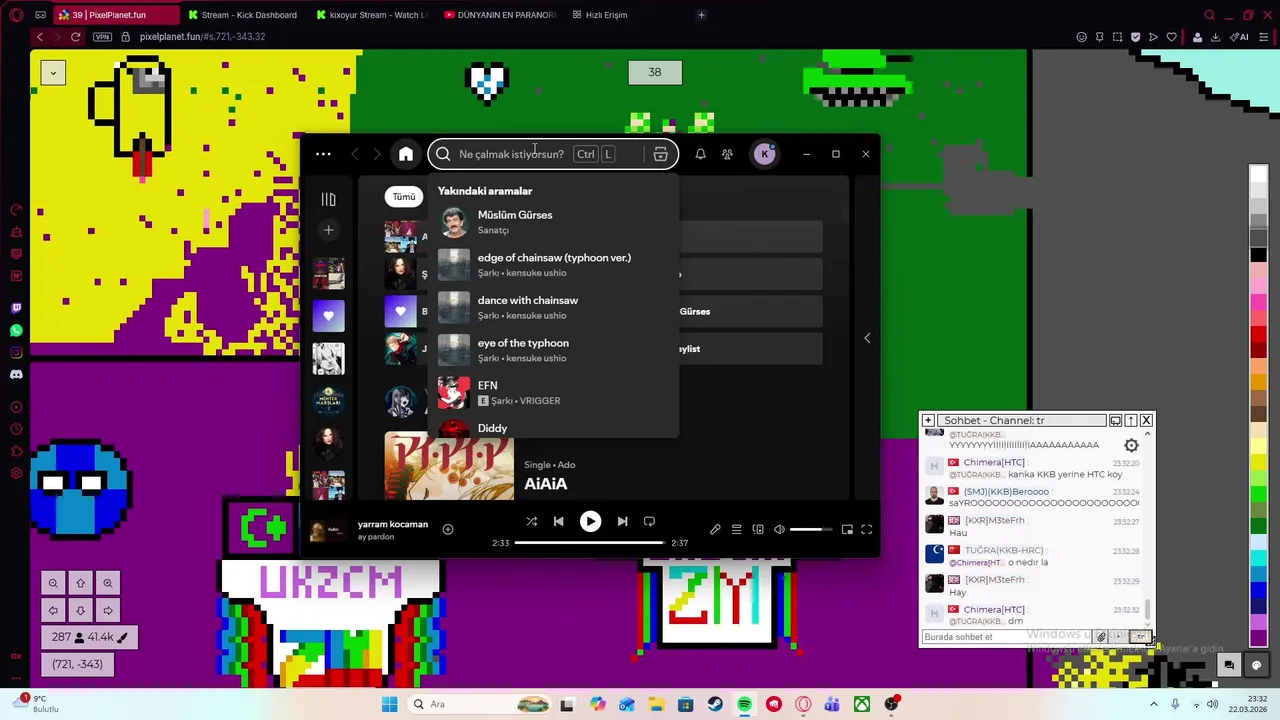Click the 287 | 41.4k pixel counter
1280x720 pixels.
tap(89, 637)
